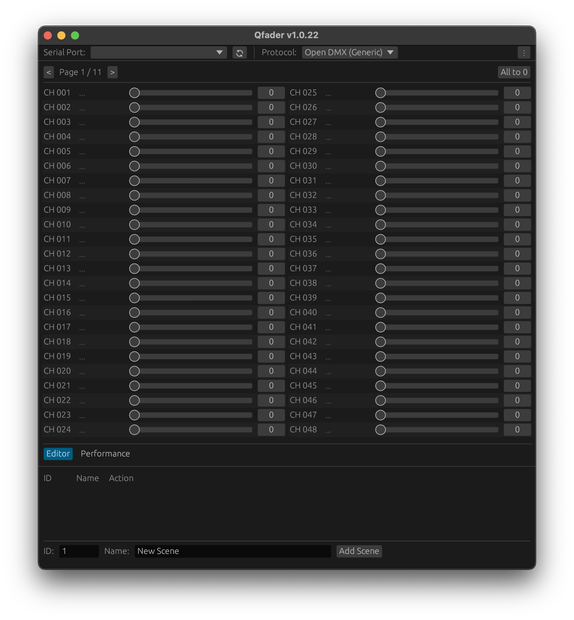The image size is (574, 620).
Task: Click the All to 0 button
Action: (x=514, y=72)
